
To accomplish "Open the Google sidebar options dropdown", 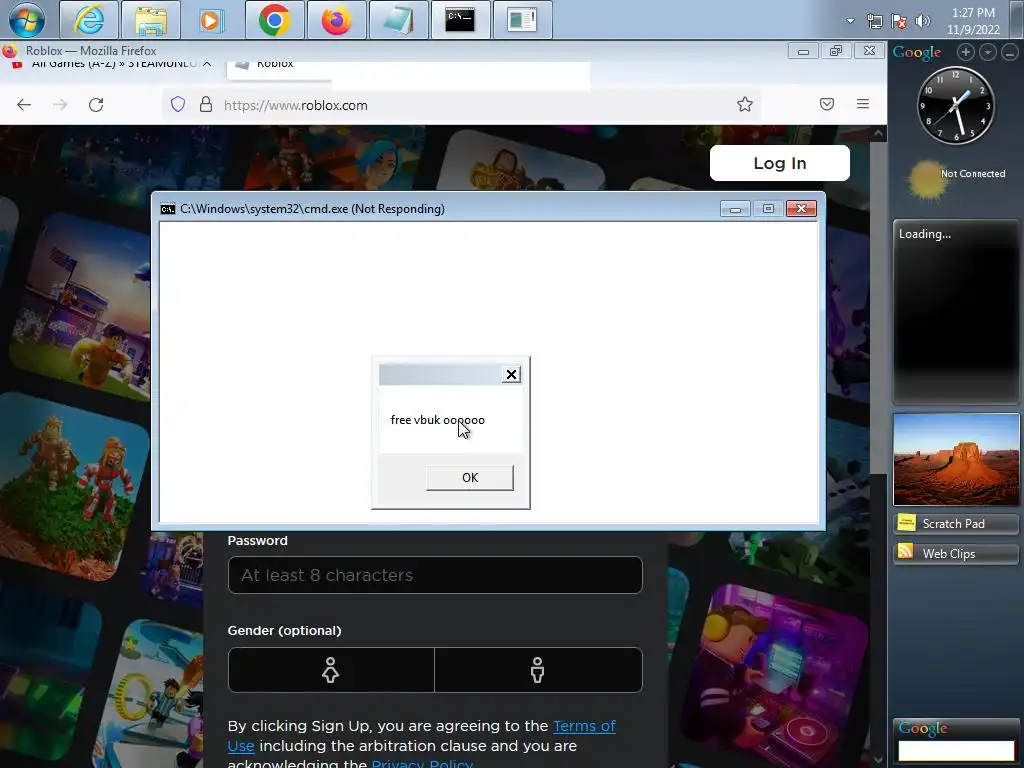I will [987, 52].
